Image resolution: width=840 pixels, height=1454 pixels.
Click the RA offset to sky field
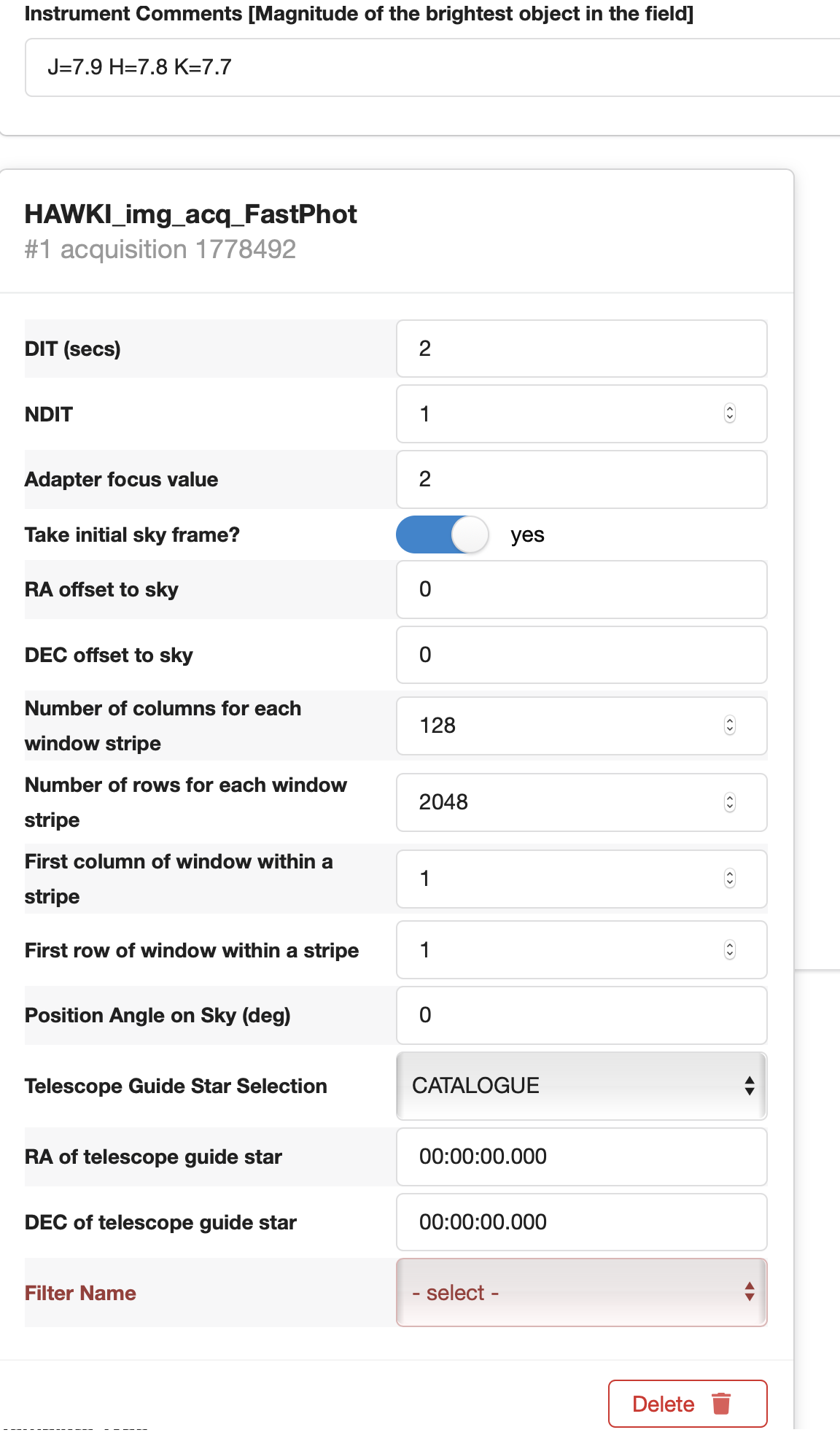pos(581,589)
